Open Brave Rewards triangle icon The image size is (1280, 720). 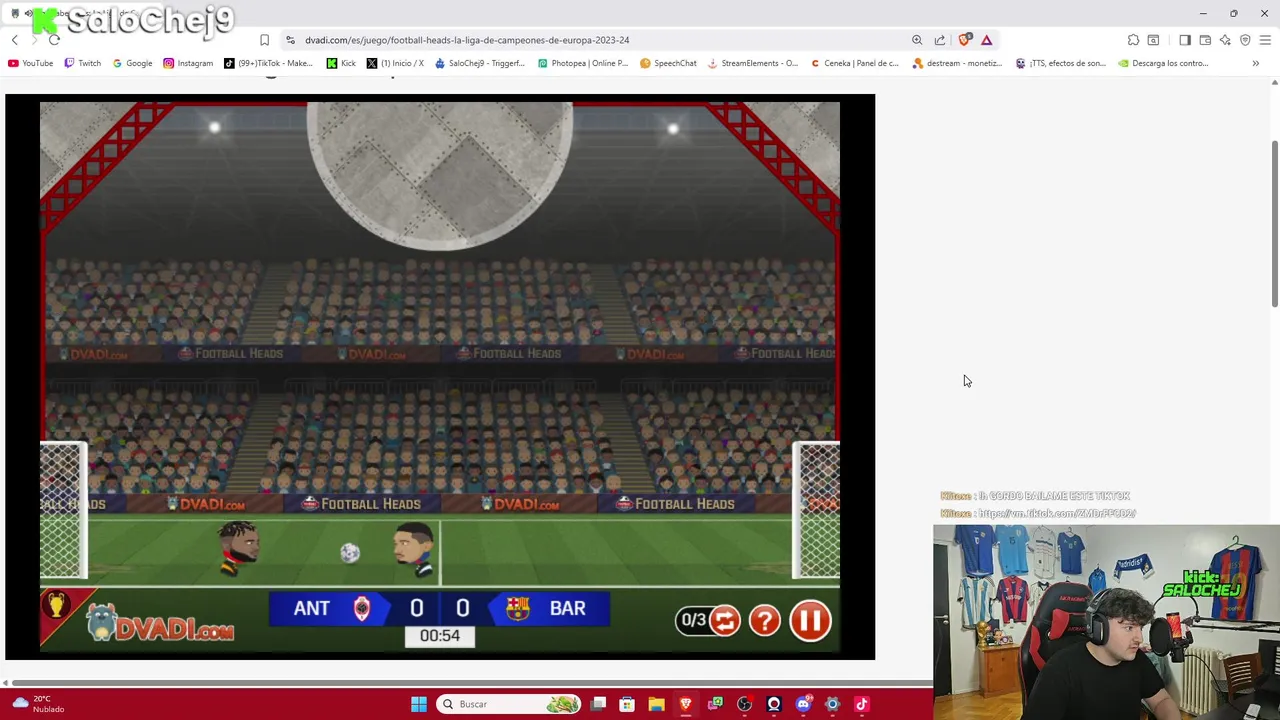(x=986, y=40)
